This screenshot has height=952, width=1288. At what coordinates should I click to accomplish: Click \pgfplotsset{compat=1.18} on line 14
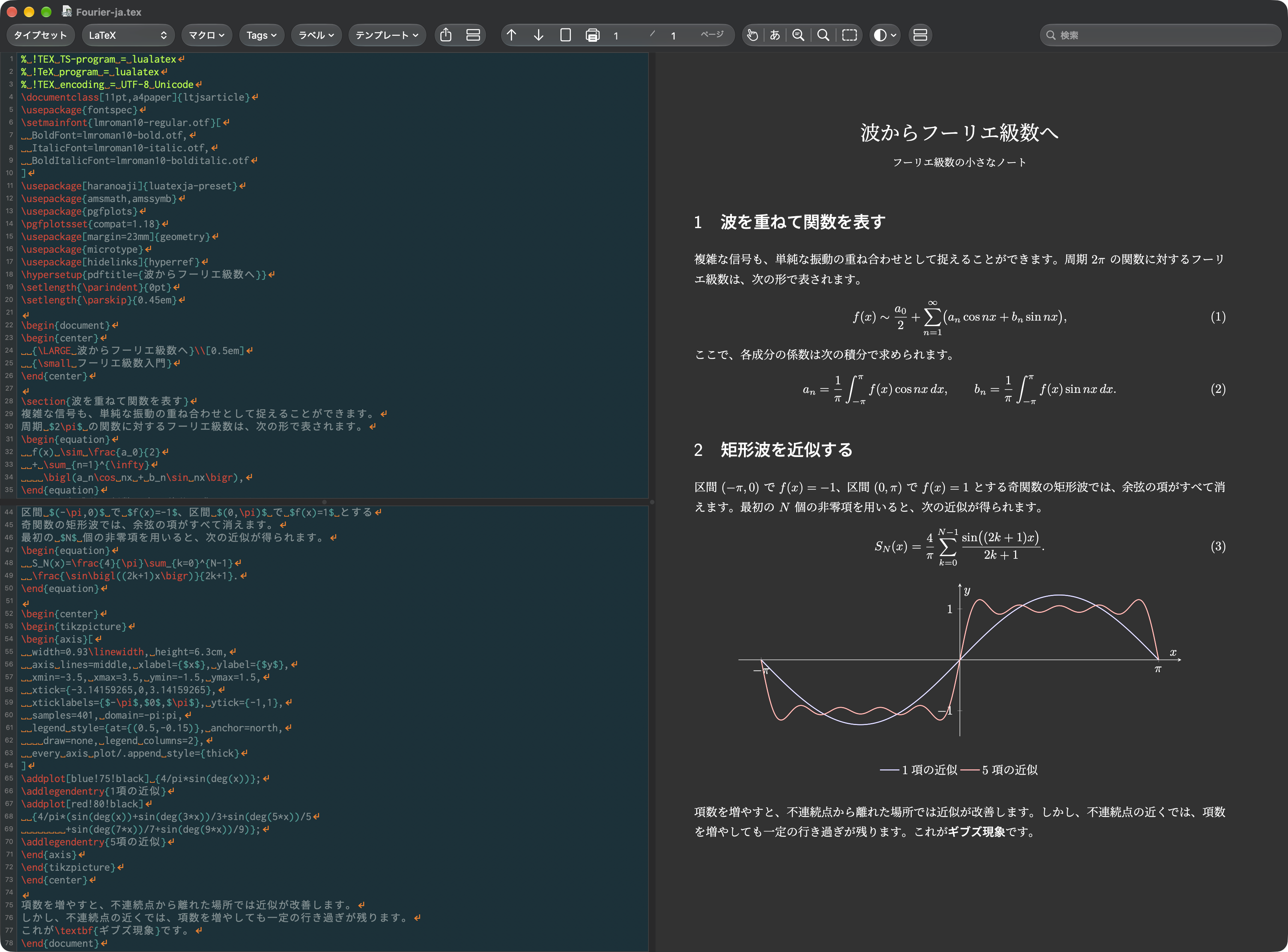coord(91,224)
